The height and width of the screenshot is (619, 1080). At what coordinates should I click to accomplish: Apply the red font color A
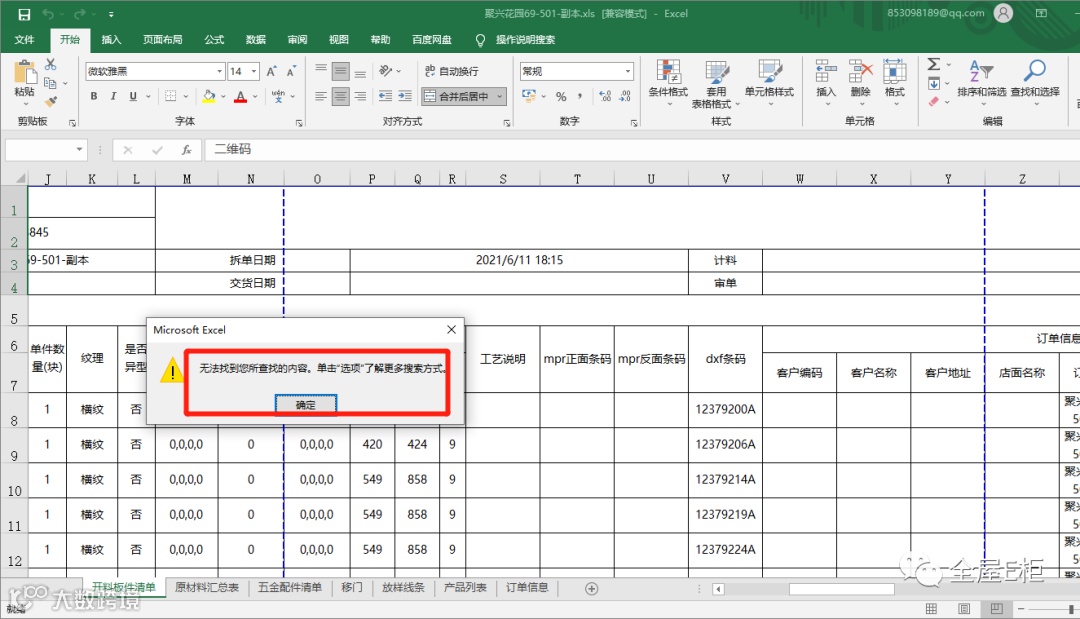240,96
